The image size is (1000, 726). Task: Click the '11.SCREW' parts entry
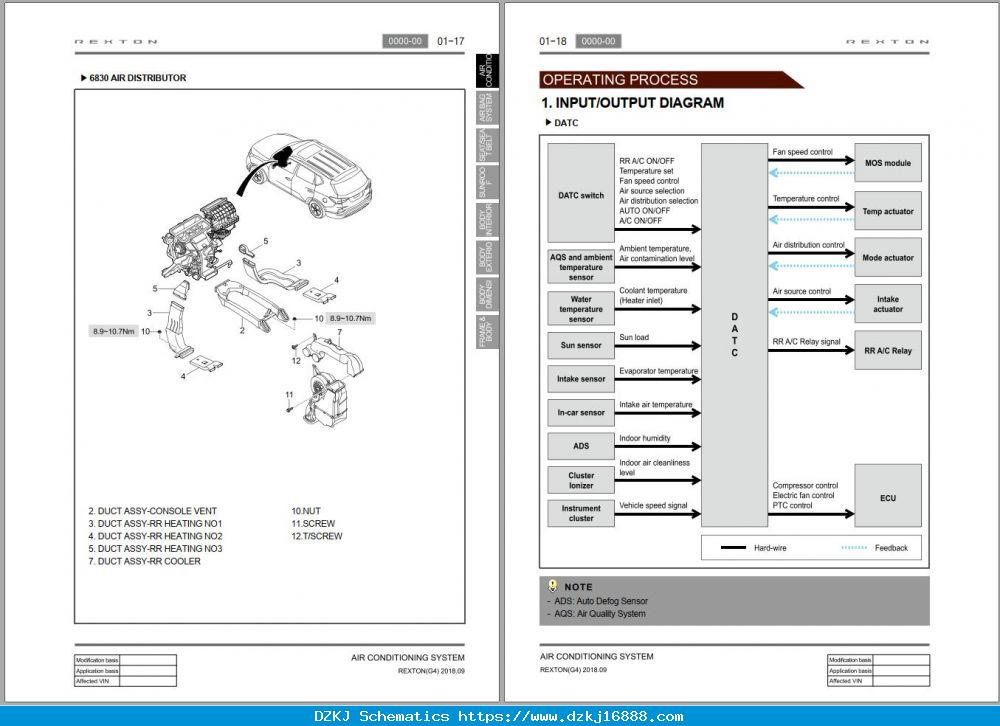pos(313,524)
